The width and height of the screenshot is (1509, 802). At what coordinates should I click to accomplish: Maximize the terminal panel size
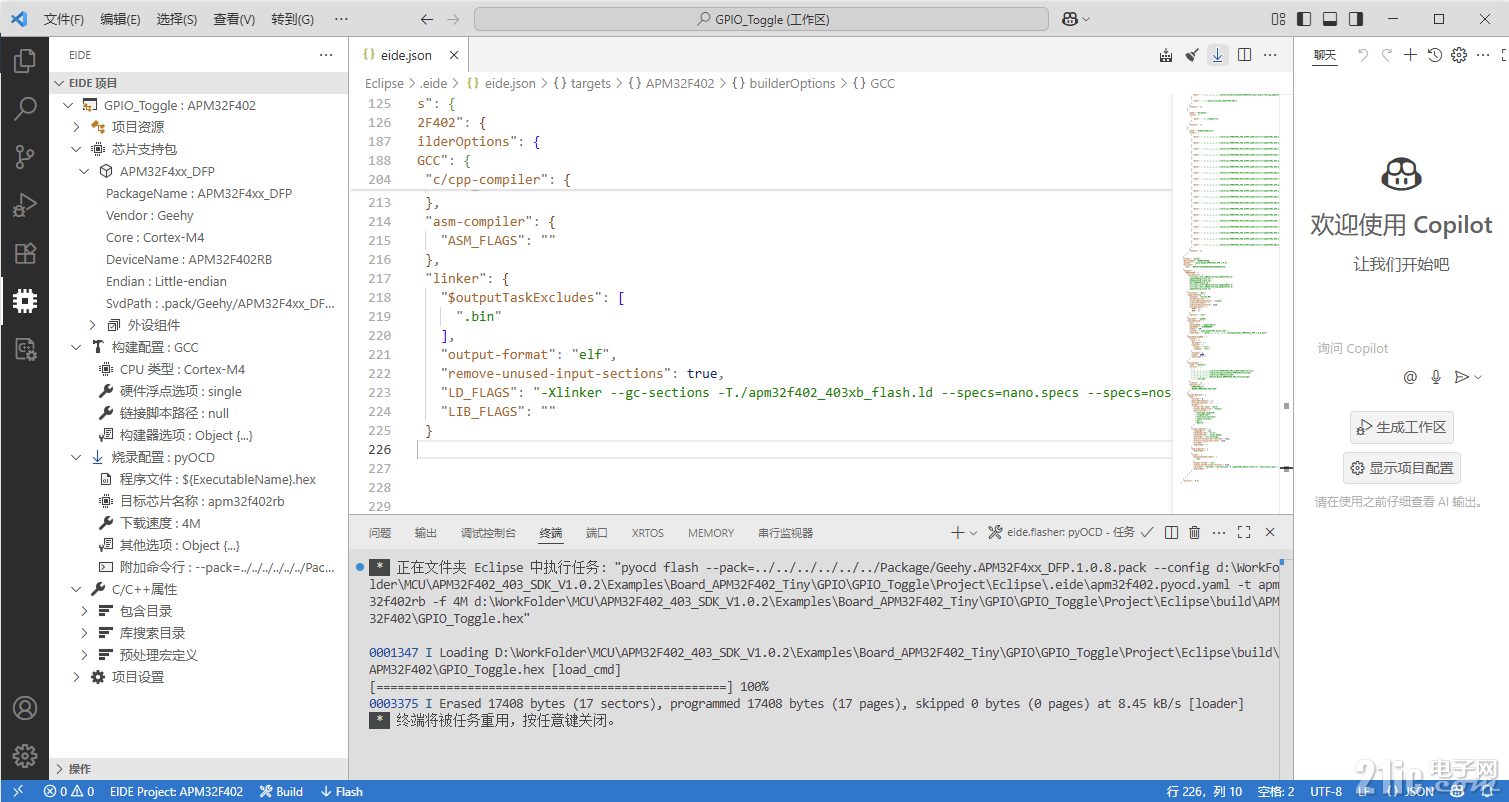1244,533
